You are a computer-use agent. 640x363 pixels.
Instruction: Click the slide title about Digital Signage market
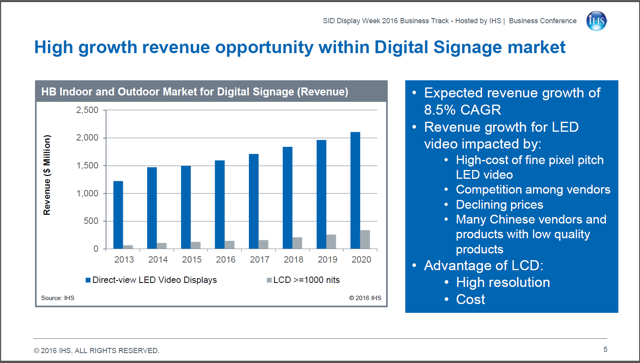[x=300, y=47]
